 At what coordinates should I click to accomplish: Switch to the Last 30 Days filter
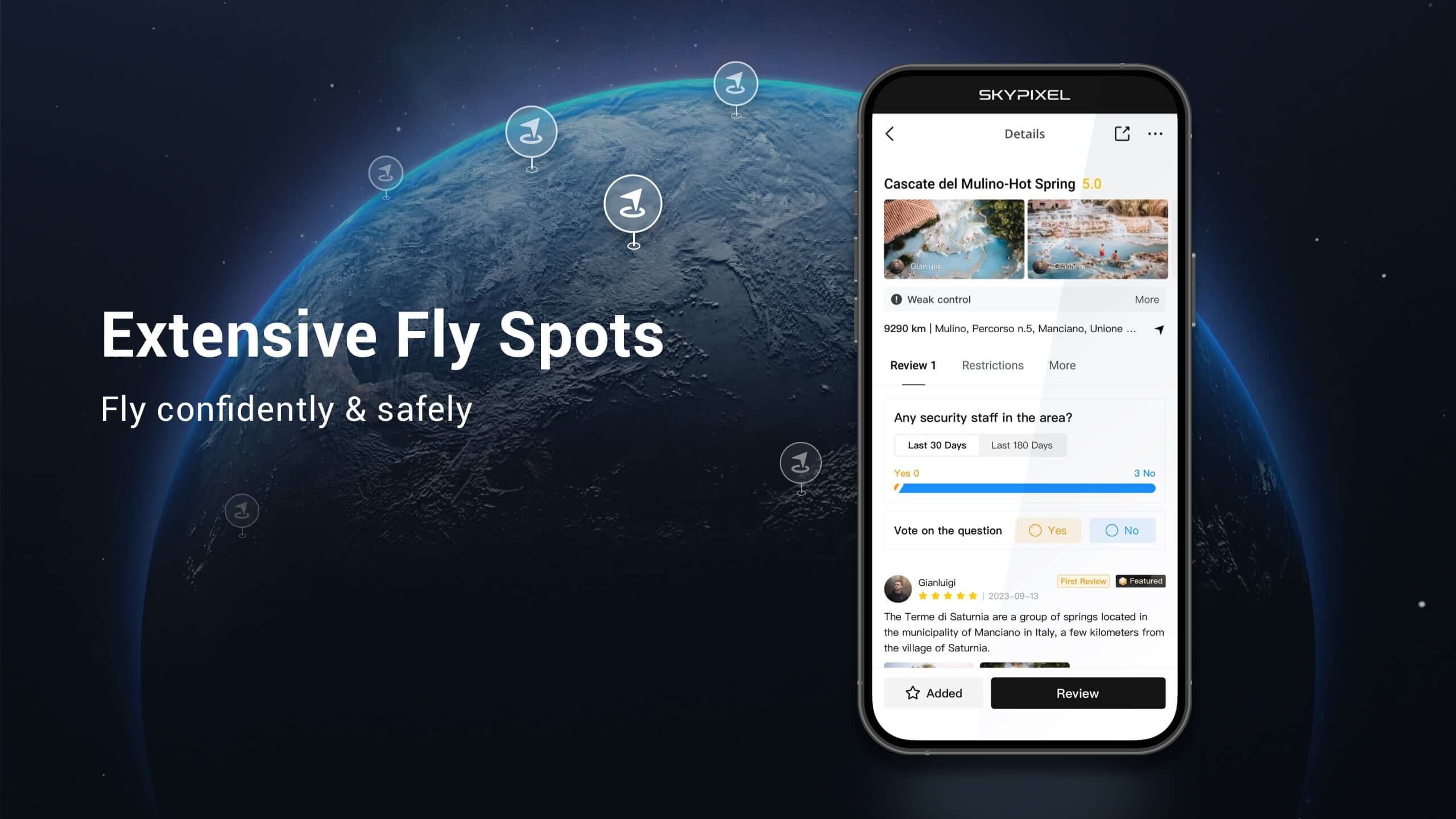coord(937,445)
